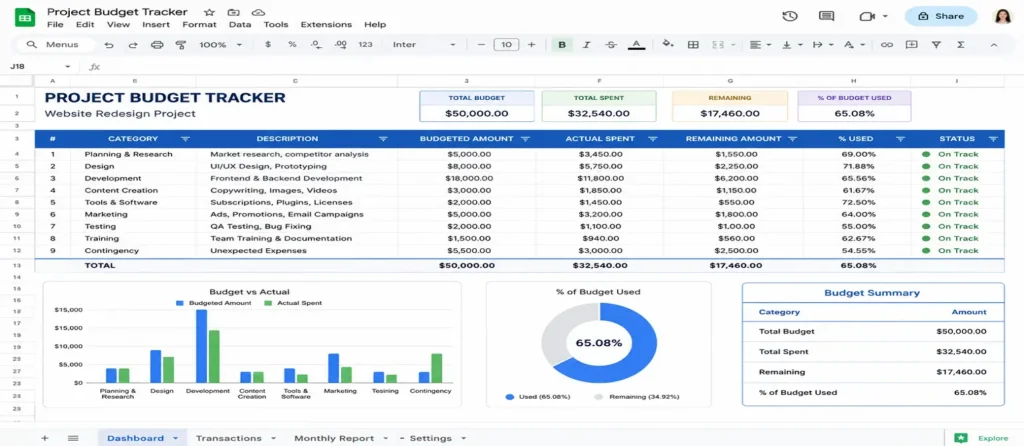Click the undo icon in the toolbar
Screen dimensions: 1024x446
(109, 45)
